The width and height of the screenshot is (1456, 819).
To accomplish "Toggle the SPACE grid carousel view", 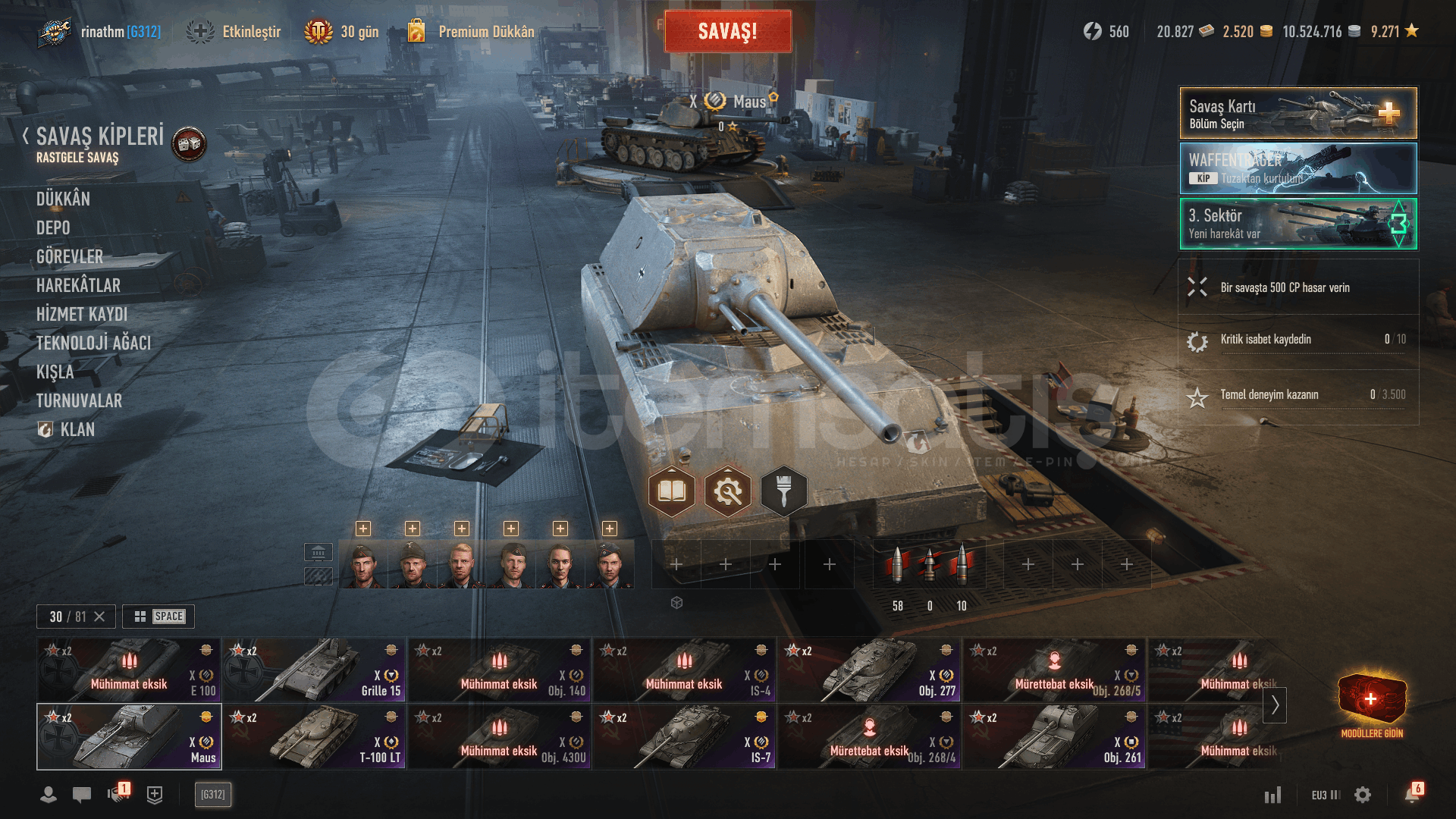I will tap(158, 617).
